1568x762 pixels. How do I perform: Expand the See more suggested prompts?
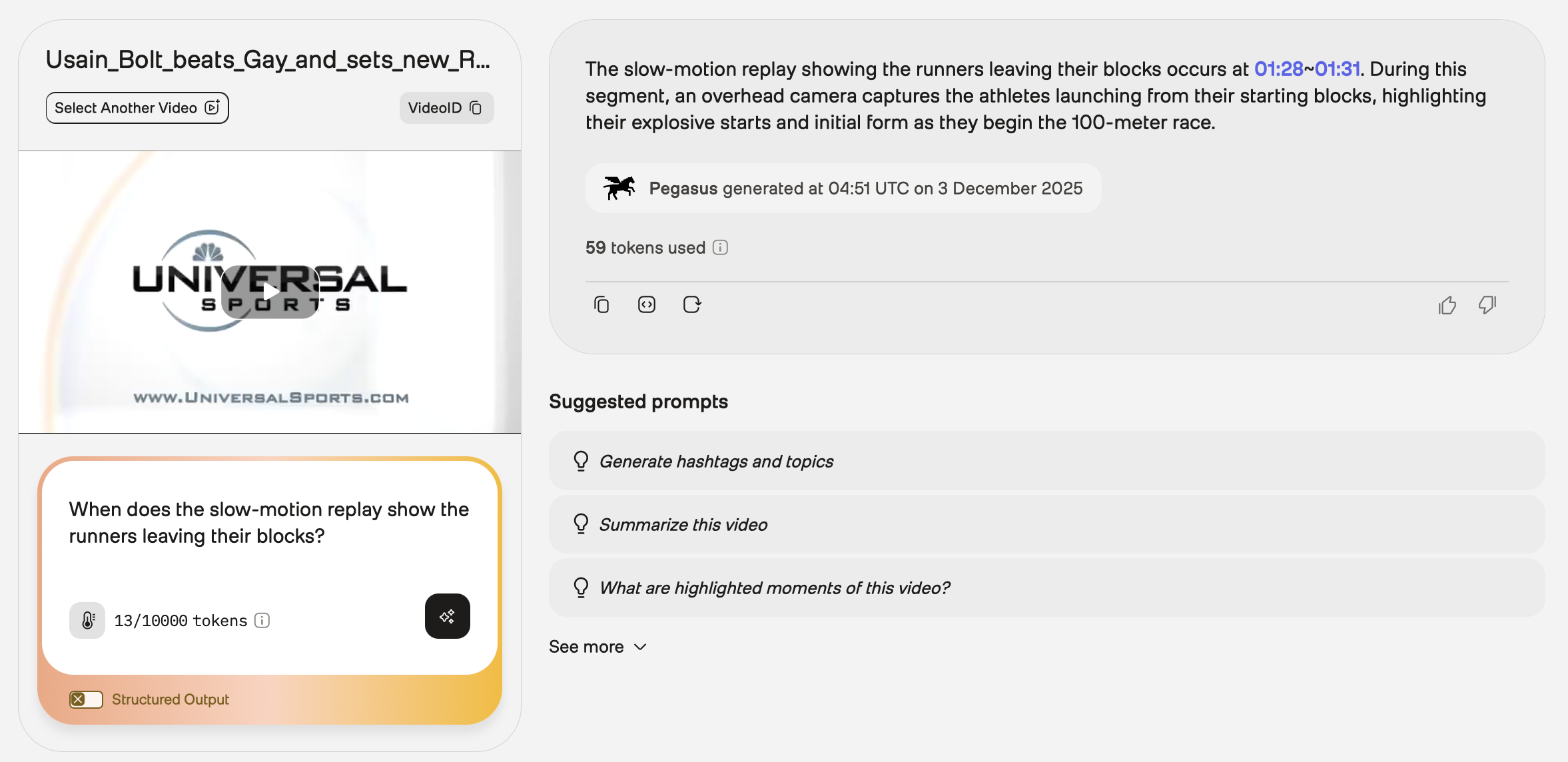[x=597, y=647]
